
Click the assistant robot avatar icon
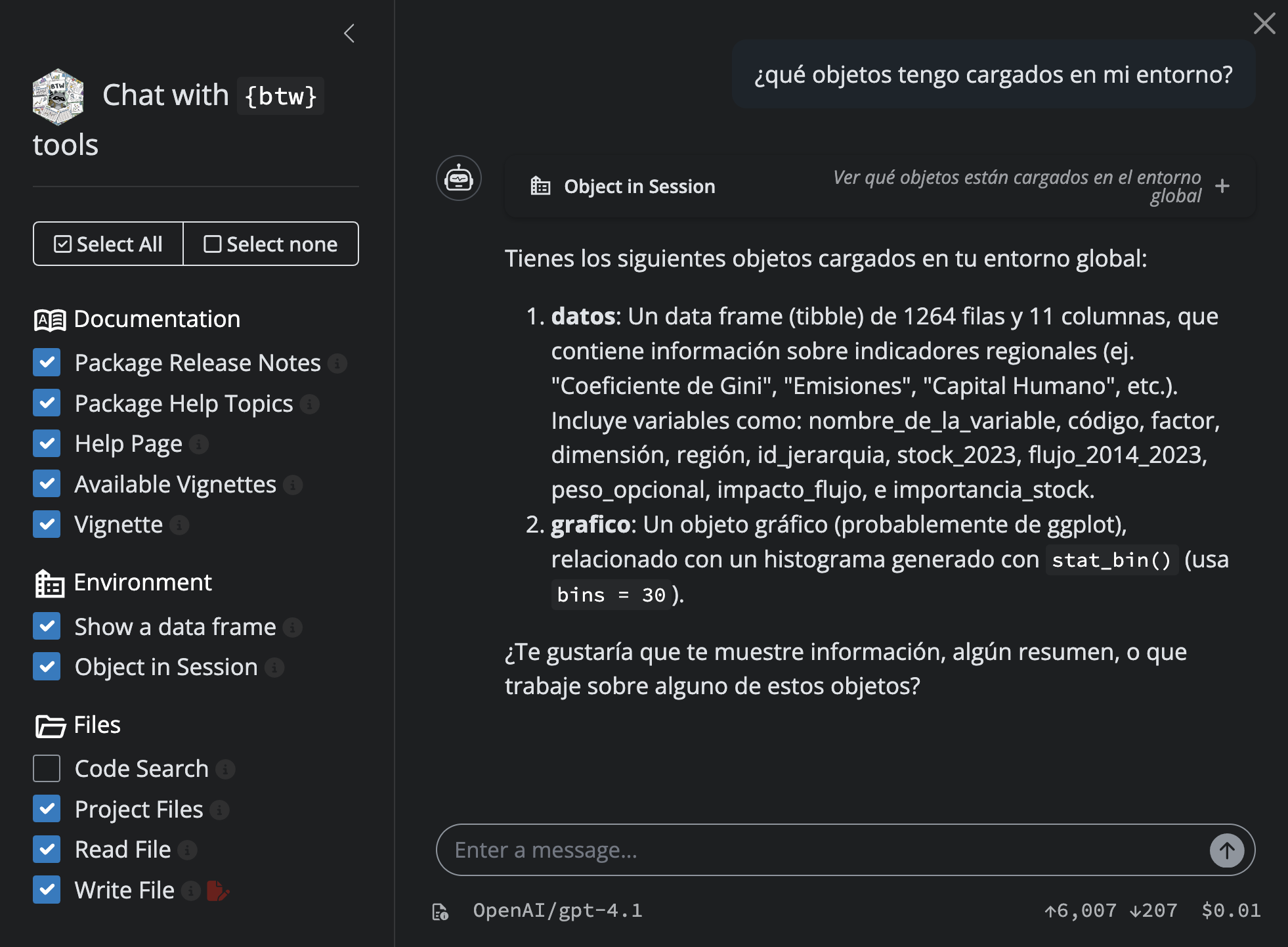[458, 178]
